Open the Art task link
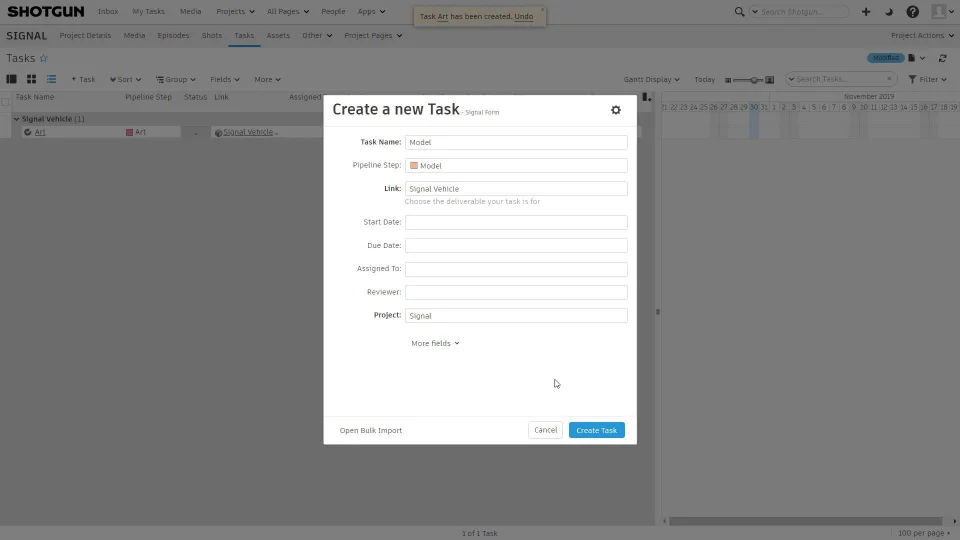The image size is (960, 540). [x=40, y=132]
